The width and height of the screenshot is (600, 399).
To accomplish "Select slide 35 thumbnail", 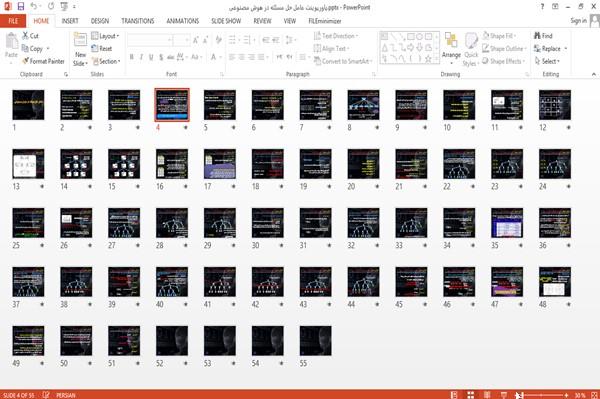I will (x=507, y=223).
